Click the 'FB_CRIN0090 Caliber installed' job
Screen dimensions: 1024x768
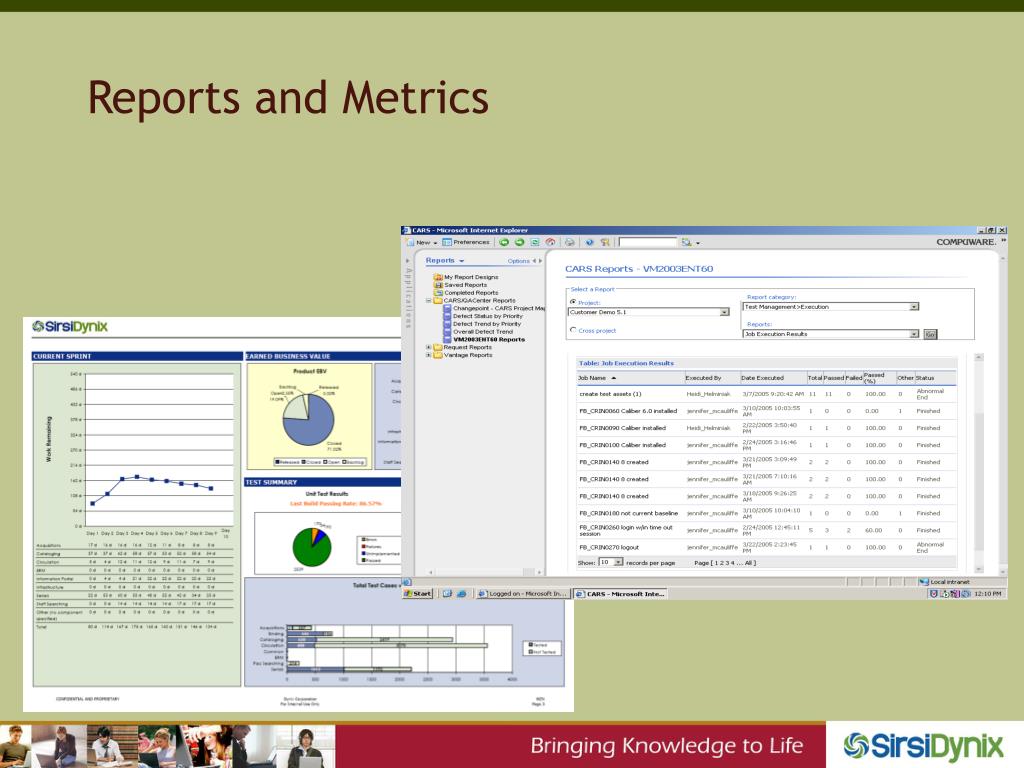tap(622, 428)
